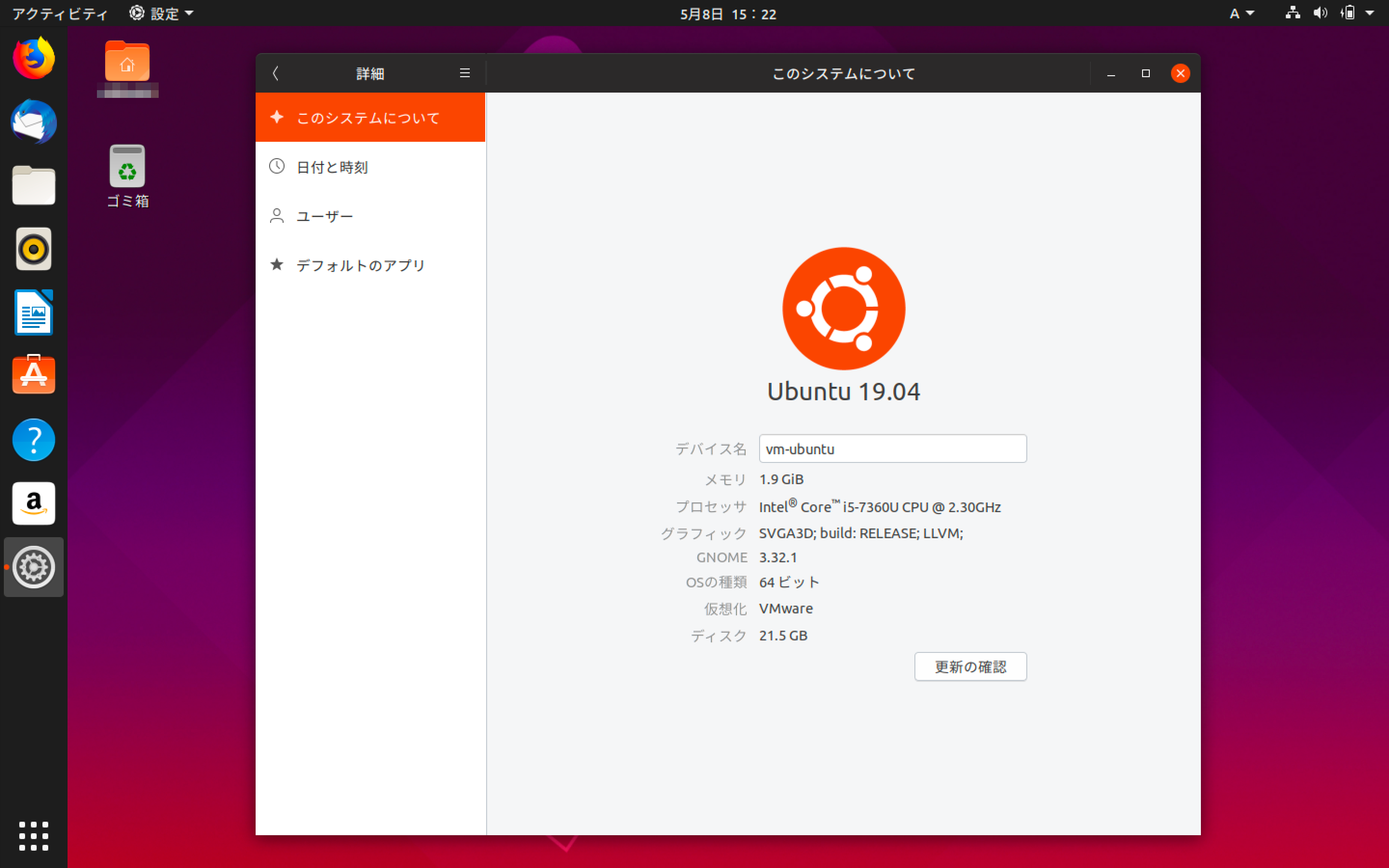Screen dimensions: 1389x868
Task: Open the clock and calendar in the top bar
Action: (x=728, y=14)
